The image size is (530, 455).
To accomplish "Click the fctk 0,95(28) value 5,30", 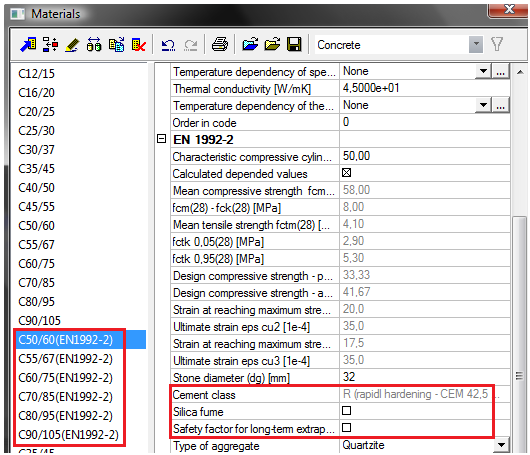I will coord(425,258).
